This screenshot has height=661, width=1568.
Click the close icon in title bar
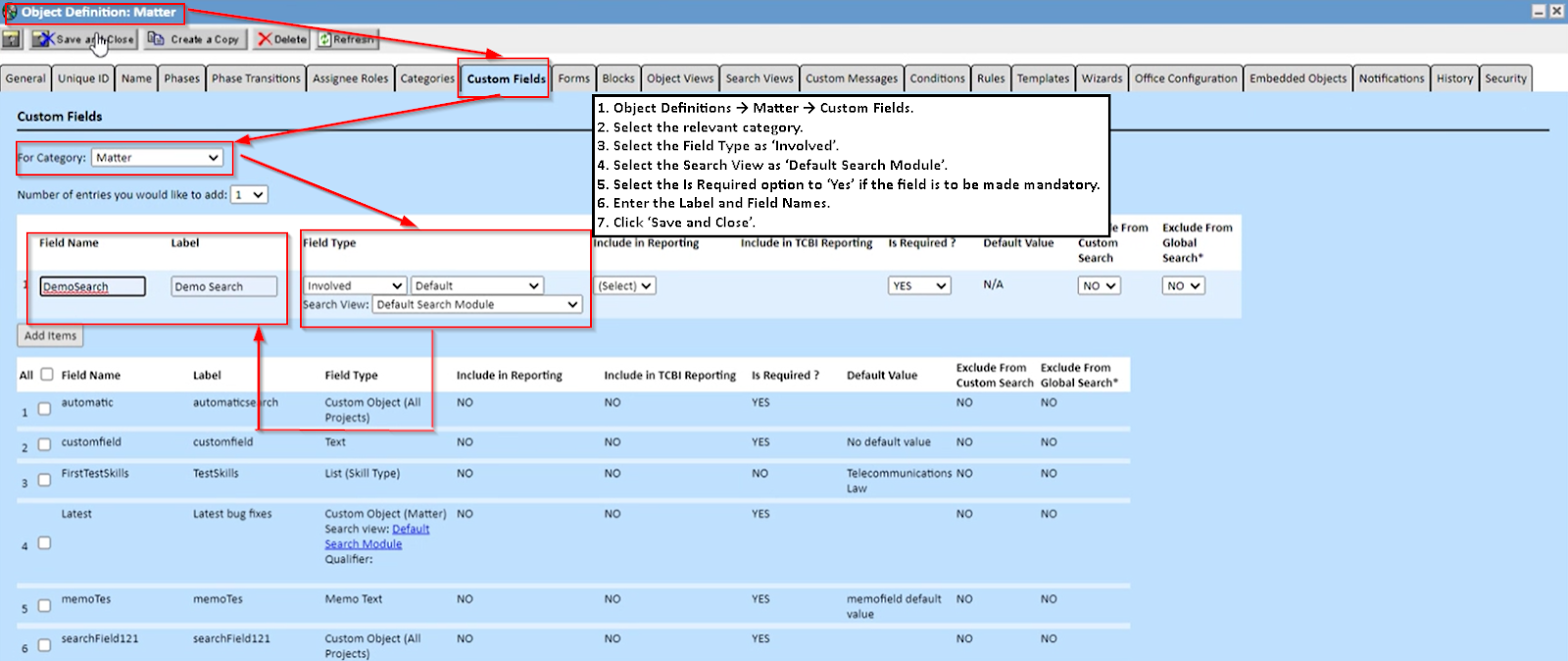(x=1556, y=11)
